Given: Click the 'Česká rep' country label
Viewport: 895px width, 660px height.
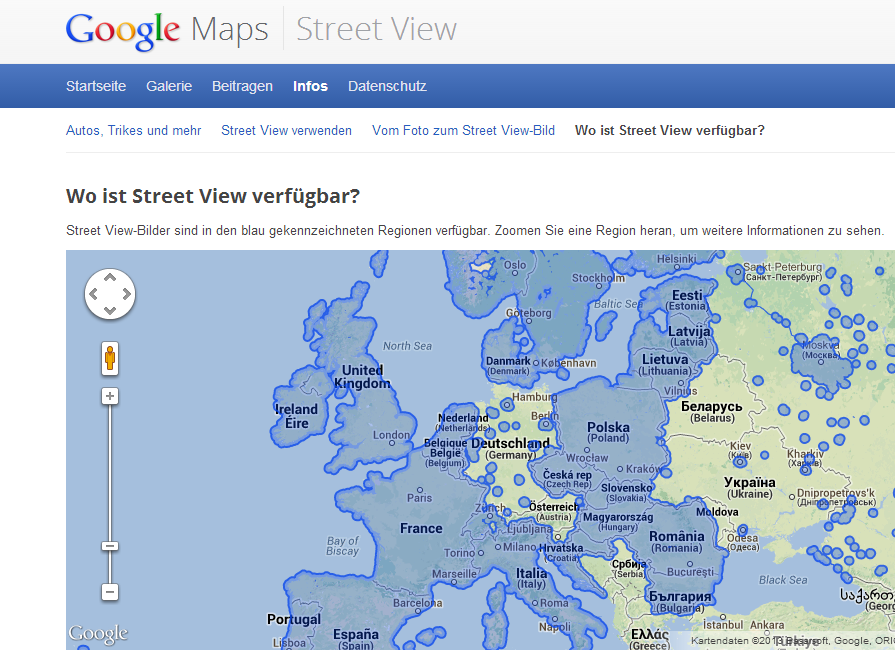Looking at the screenshot, I should point(567,474).
